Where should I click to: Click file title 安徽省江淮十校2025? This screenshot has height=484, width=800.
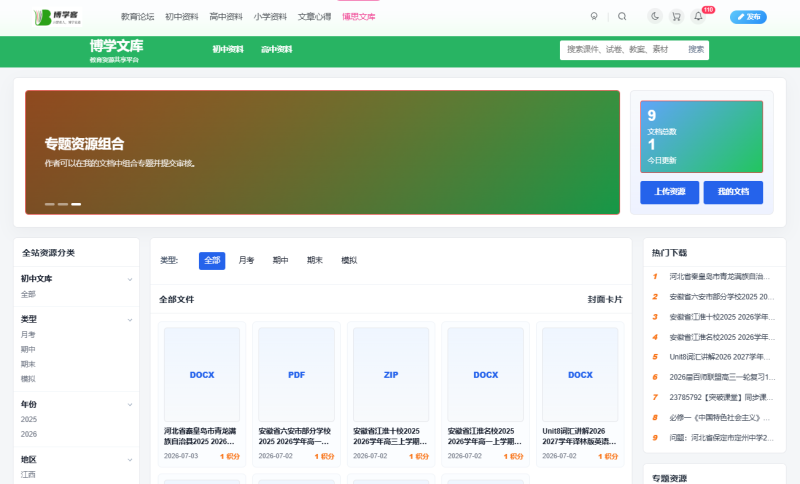click(390, 436)
